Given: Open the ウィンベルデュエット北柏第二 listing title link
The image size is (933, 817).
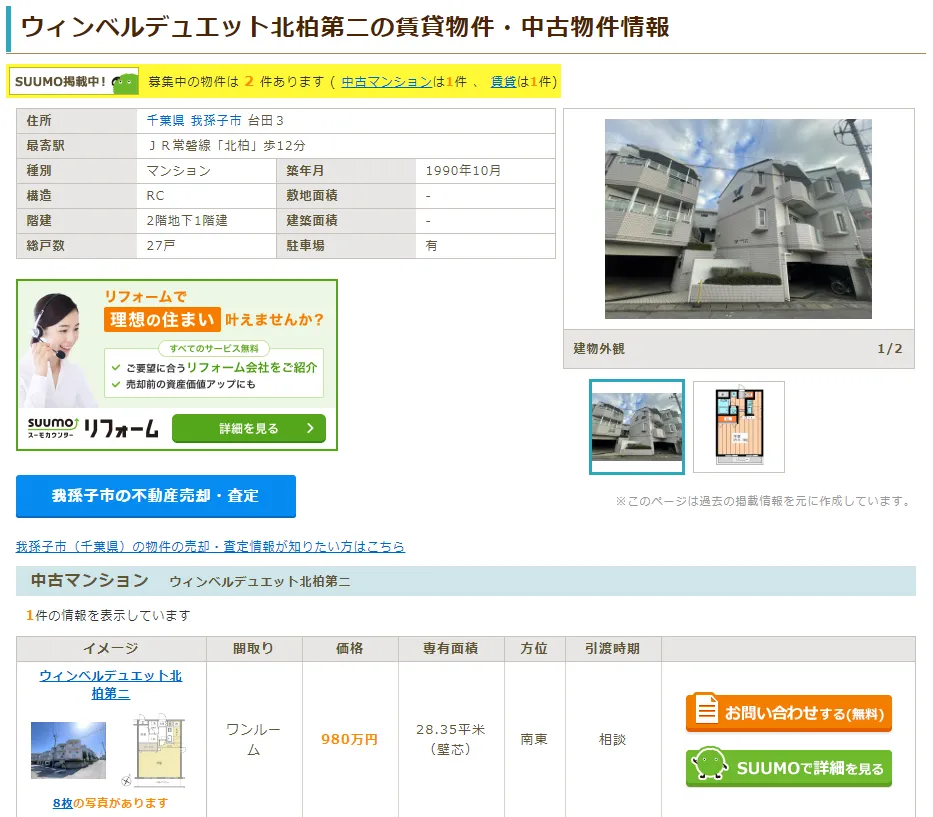Looking at the screenshot, I should tap(110, 684).
